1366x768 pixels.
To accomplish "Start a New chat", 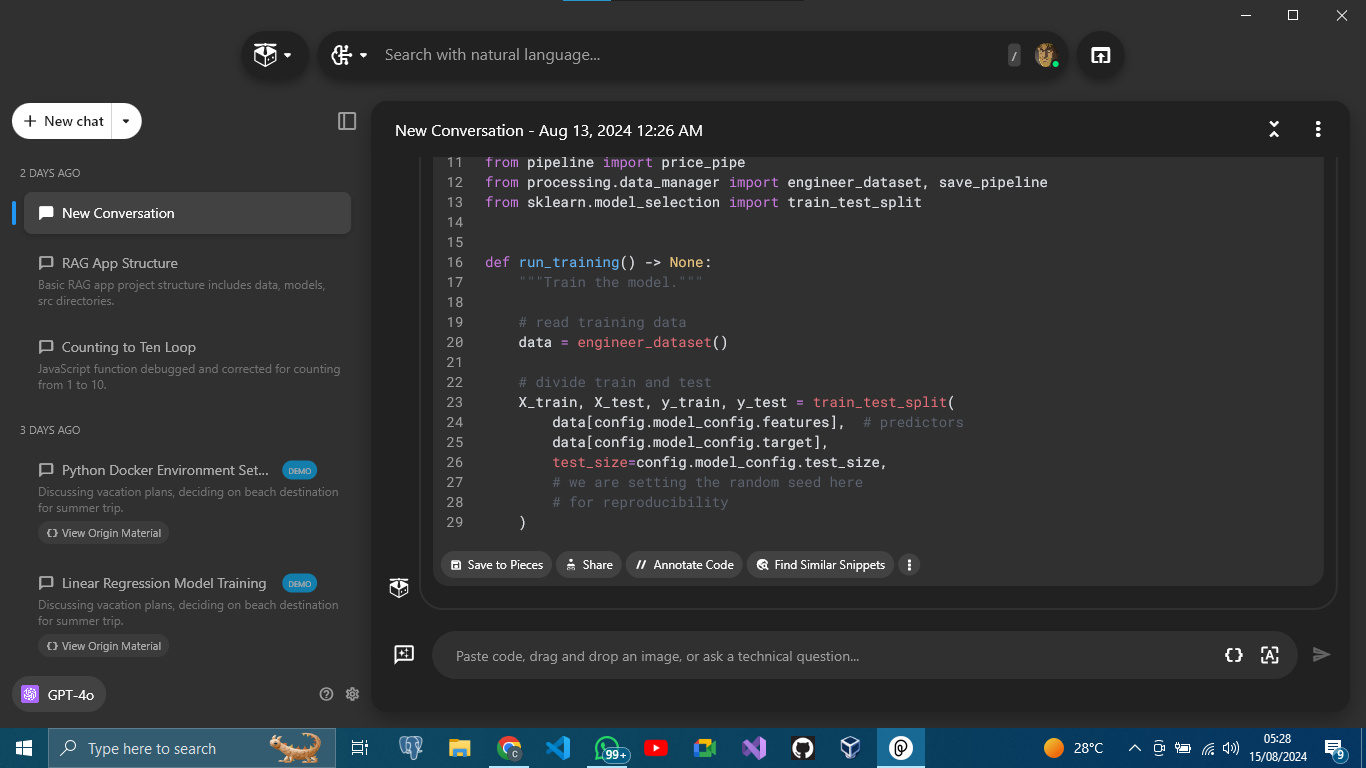I will click(x=63, y=121).
